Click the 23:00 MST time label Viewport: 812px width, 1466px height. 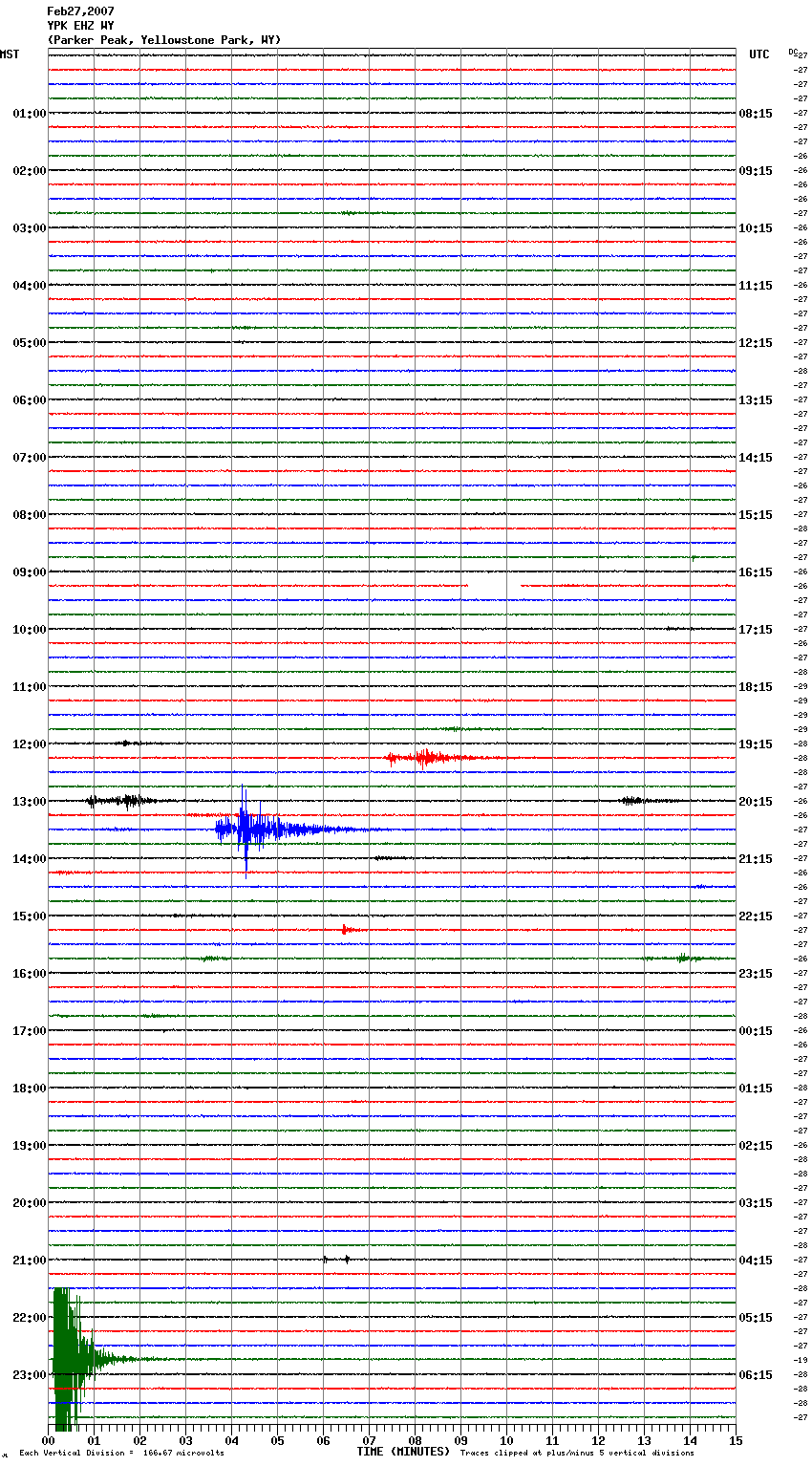pos(29,1375)
